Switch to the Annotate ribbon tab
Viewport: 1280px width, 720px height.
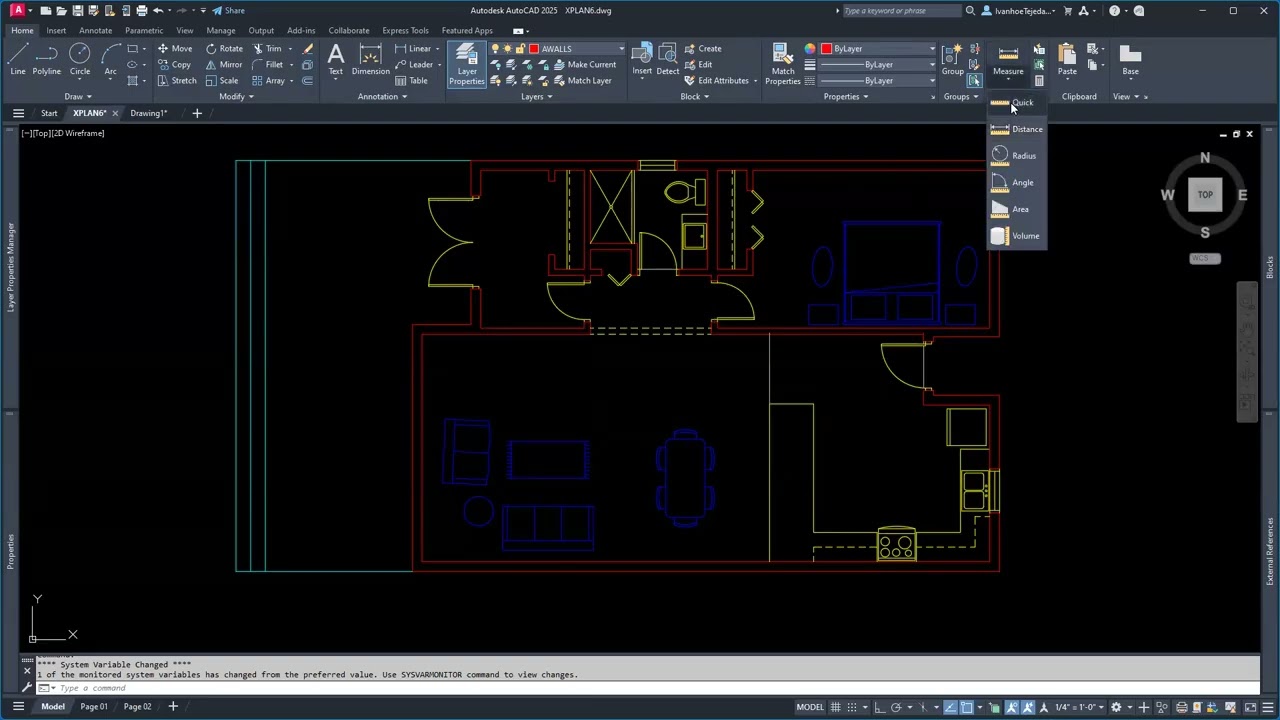96,30
